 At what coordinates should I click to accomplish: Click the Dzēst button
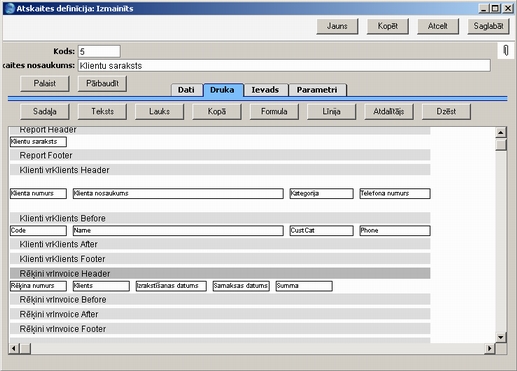click(446, 111)
